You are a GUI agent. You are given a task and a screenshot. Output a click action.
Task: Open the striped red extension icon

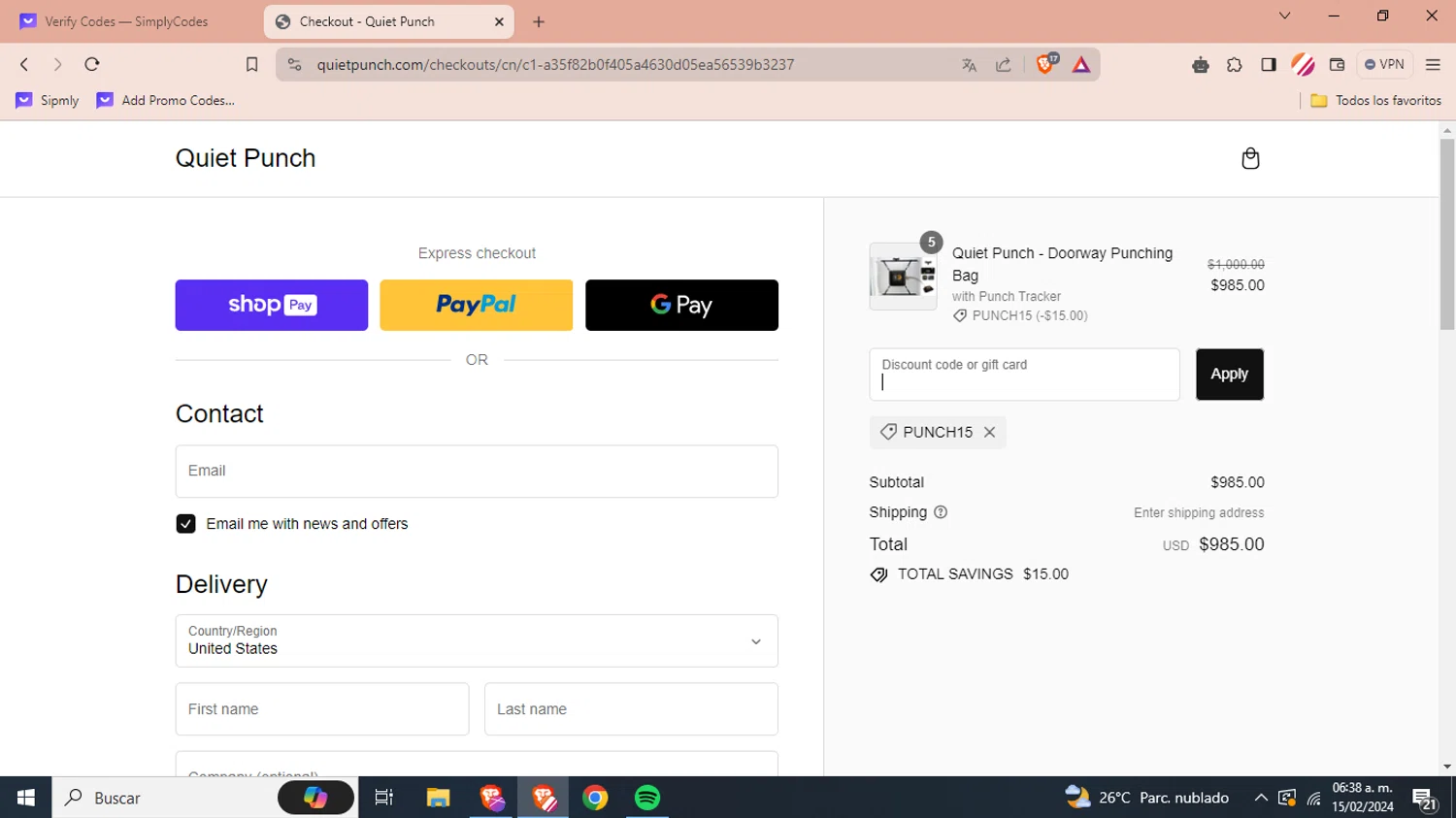point(1303,65)
